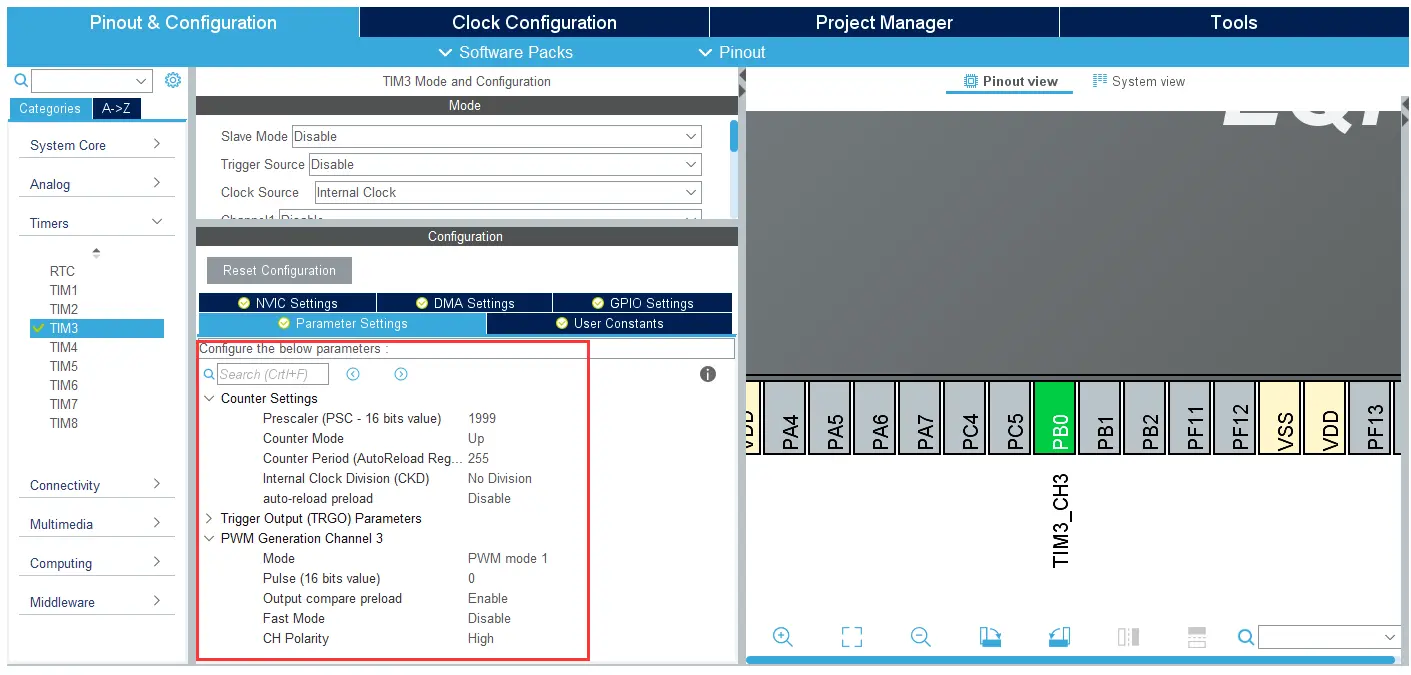Rotate the chip view clockwise
The image size is (1411, 675).
tap(990, 637)
